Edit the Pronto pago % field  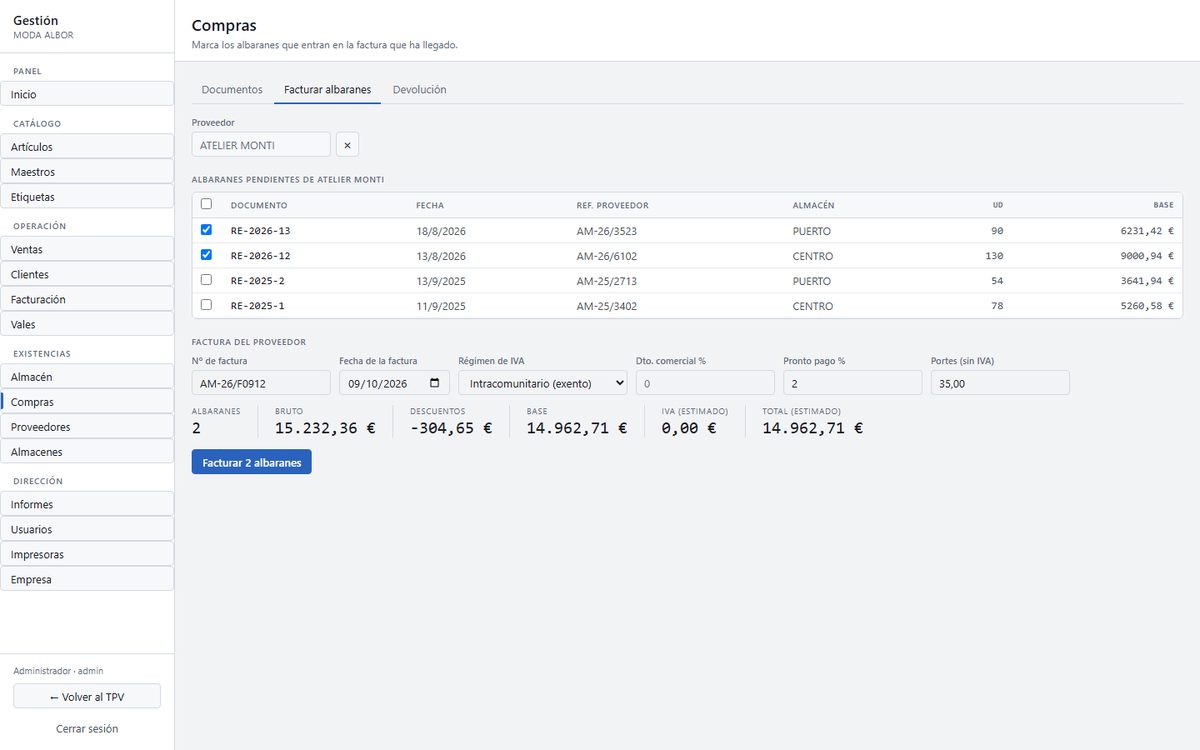pos(853,383)
